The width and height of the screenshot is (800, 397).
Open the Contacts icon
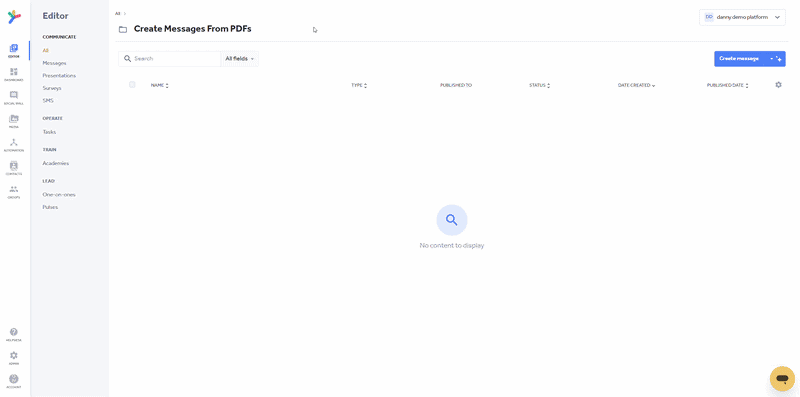tap(14, 168)
